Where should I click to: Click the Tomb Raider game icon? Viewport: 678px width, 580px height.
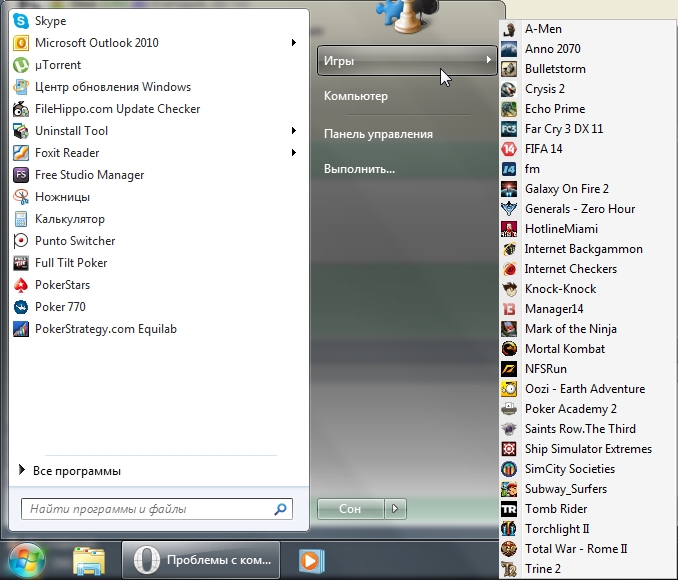tap(509, 509)
